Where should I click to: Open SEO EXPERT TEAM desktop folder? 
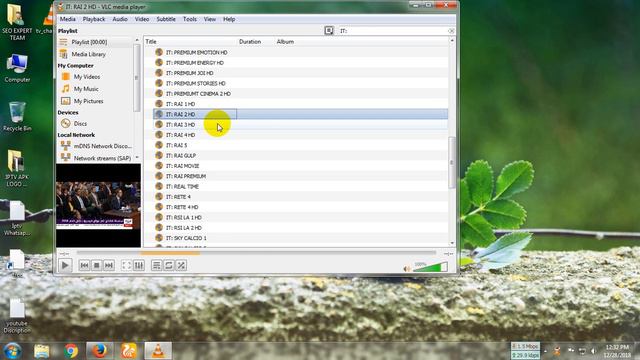[17, 22]
